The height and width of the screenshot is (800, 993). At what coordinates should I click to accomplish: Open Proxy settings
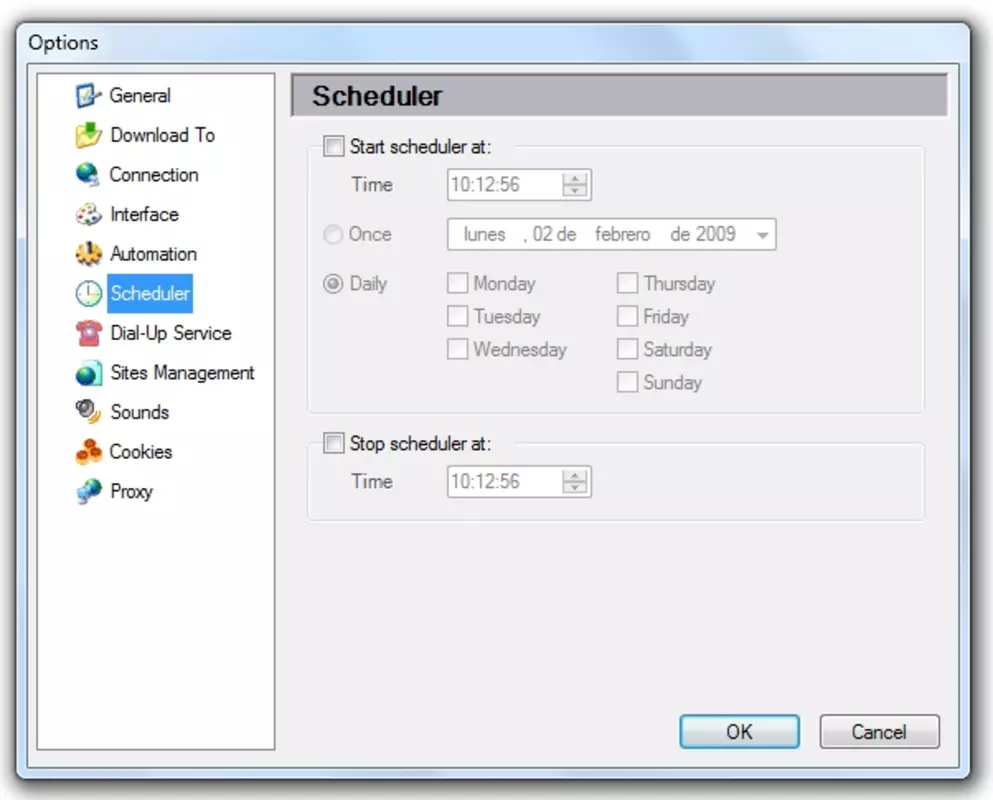(132, 491)
